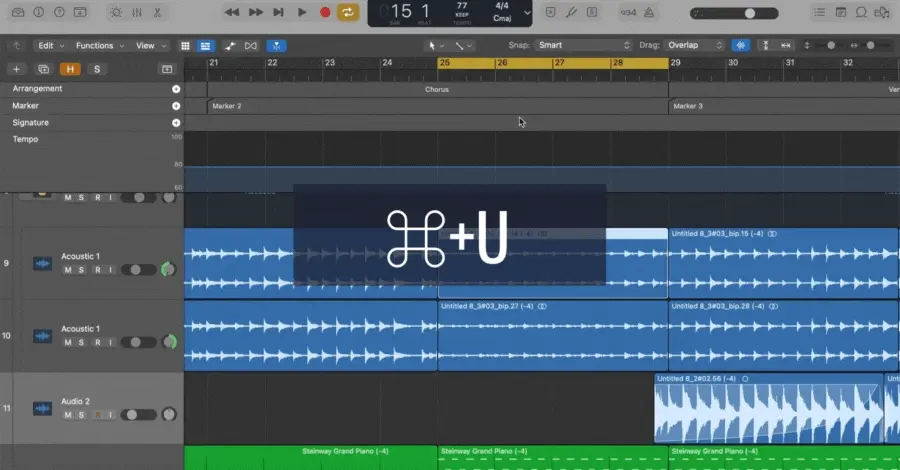Toggle the yellow Cycle button
This screenshot has height=470, width=900.
(x=348, y=12)
